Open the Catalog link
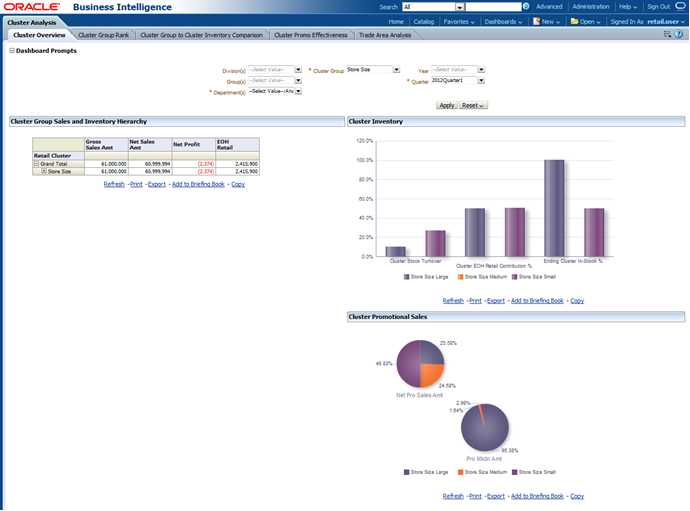This screenshot has width=690, height=511. (x=423, y=22)
